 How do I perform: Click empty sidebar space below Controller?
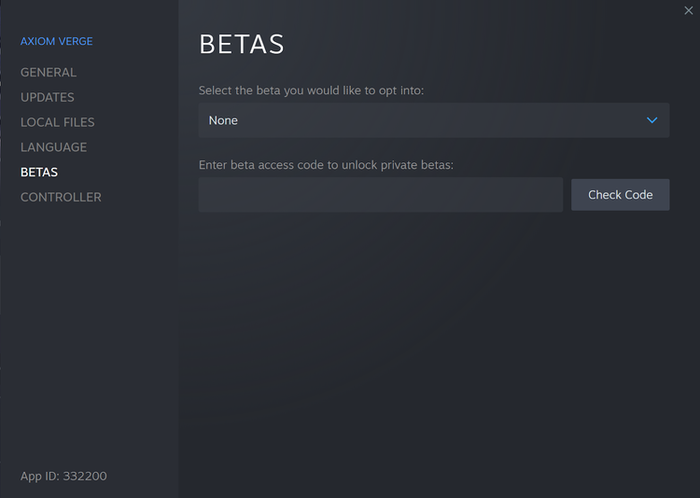click(x=88, y=330)
